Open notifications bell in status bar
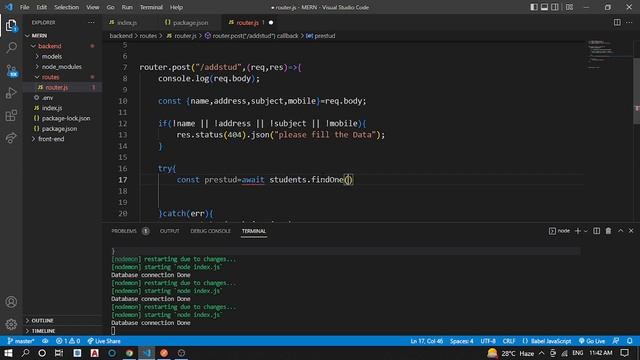The height and width of the screenshot is (360, 640). click(630, 341)
